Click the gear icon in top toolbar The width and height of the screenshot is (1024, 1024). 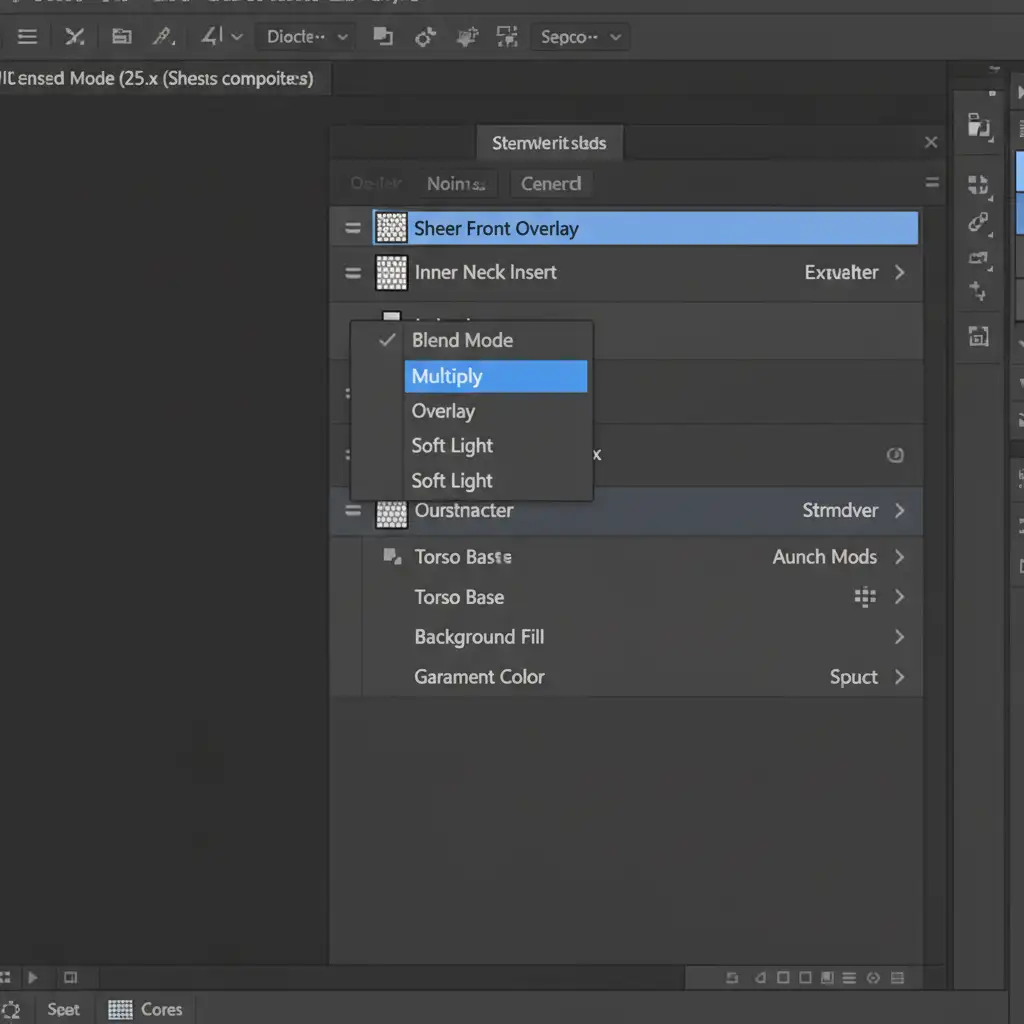[x=425, y=37]
